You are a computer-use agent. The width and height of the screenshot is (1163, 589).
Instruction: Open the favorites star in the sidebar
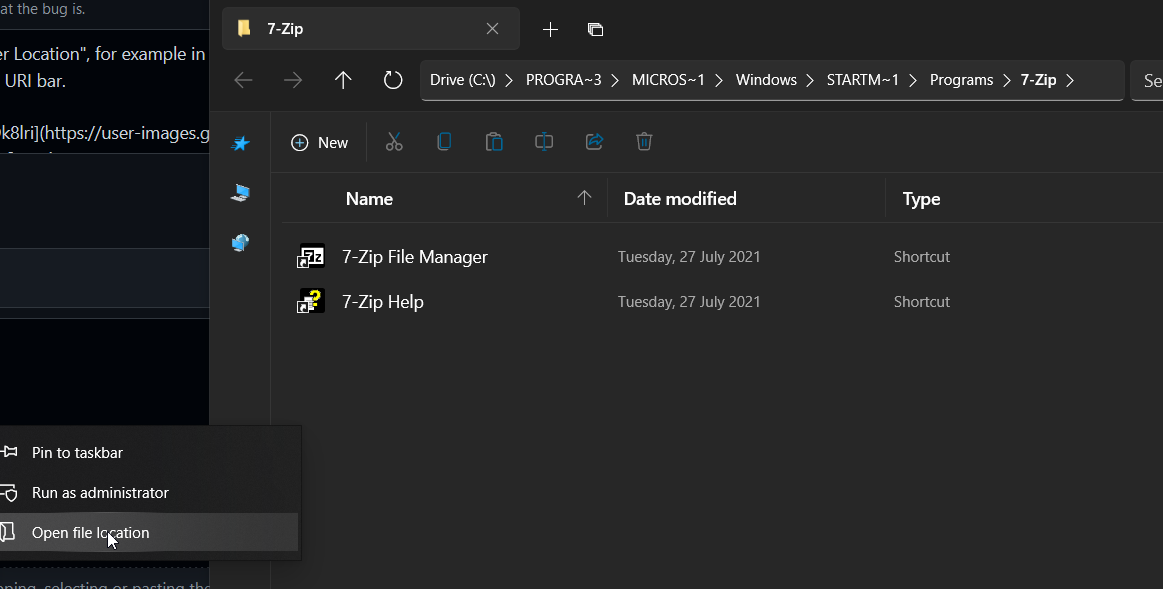click(x=240, y=143)
